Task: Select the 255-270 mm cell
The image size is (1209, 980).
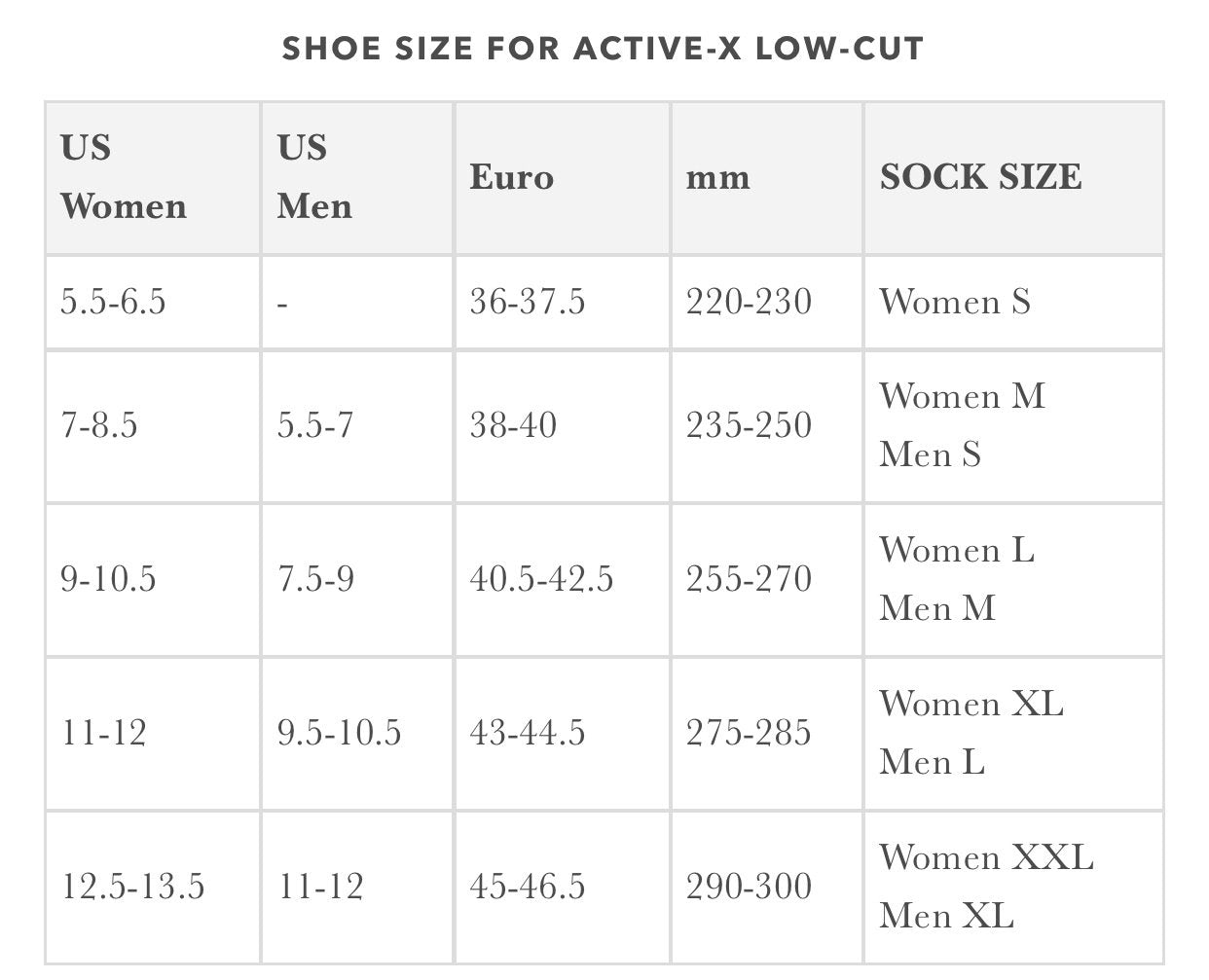Action: [x=749, y=579]
